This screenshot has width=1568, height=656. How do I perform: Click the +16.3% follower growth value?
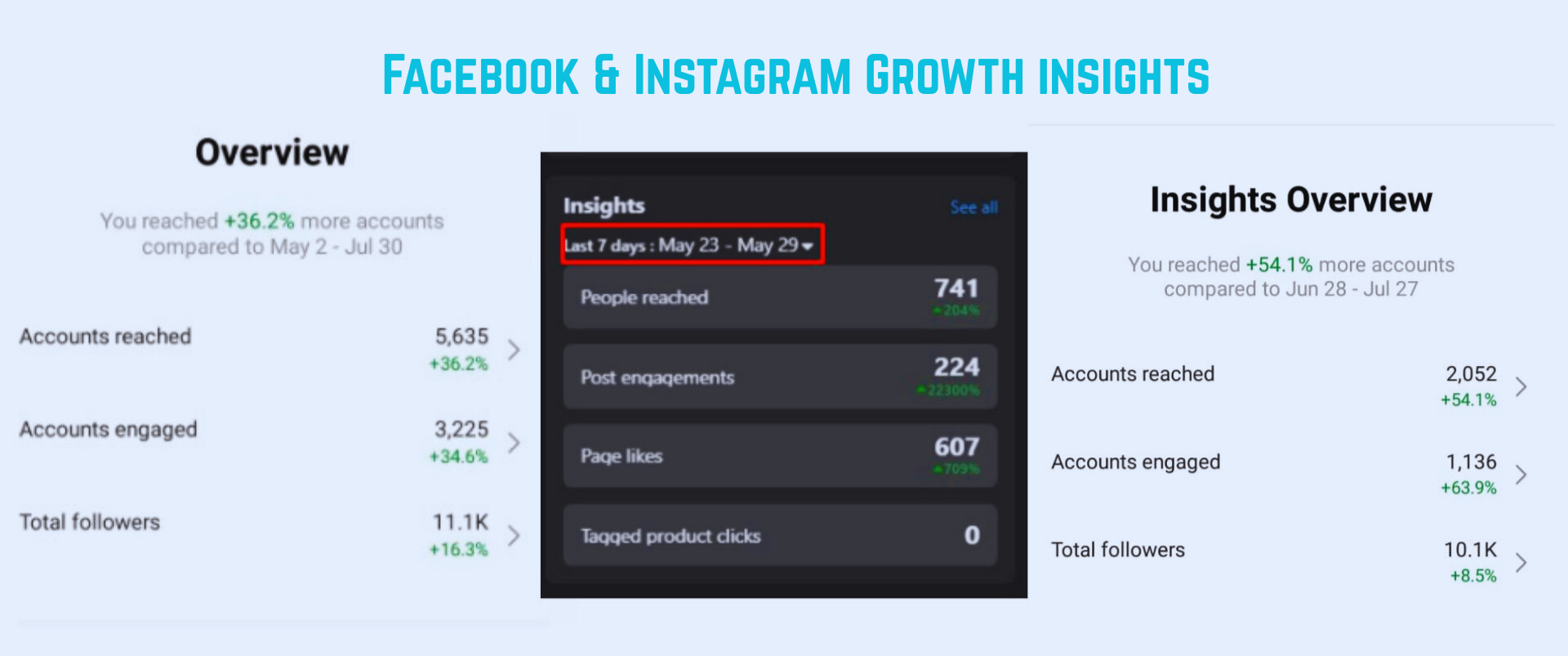coord(457,549)
